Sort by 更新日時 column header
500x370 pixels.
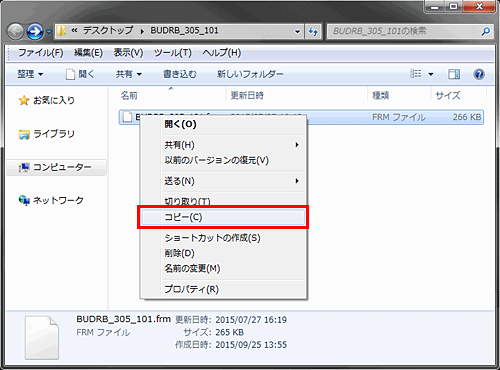[247, 96]
